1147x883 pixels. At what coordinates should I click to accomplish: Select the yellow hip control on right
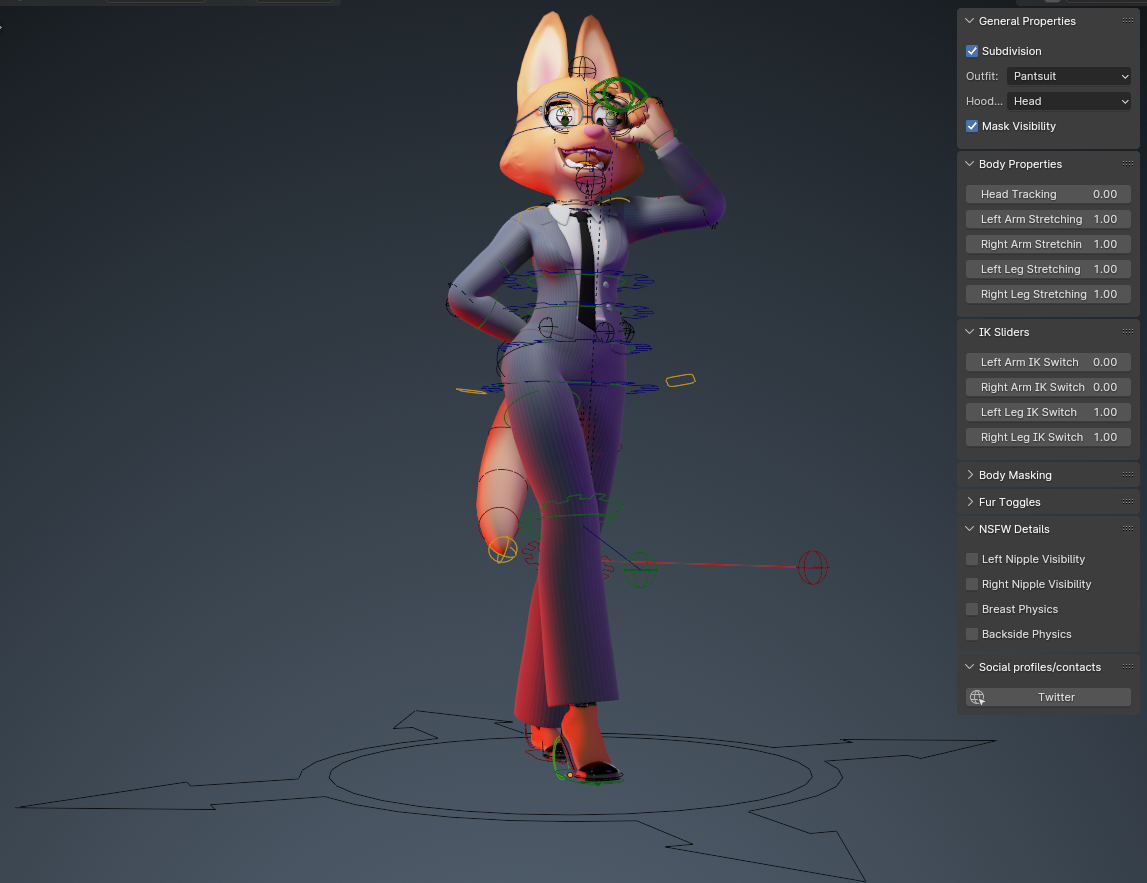tap(680, 380)
